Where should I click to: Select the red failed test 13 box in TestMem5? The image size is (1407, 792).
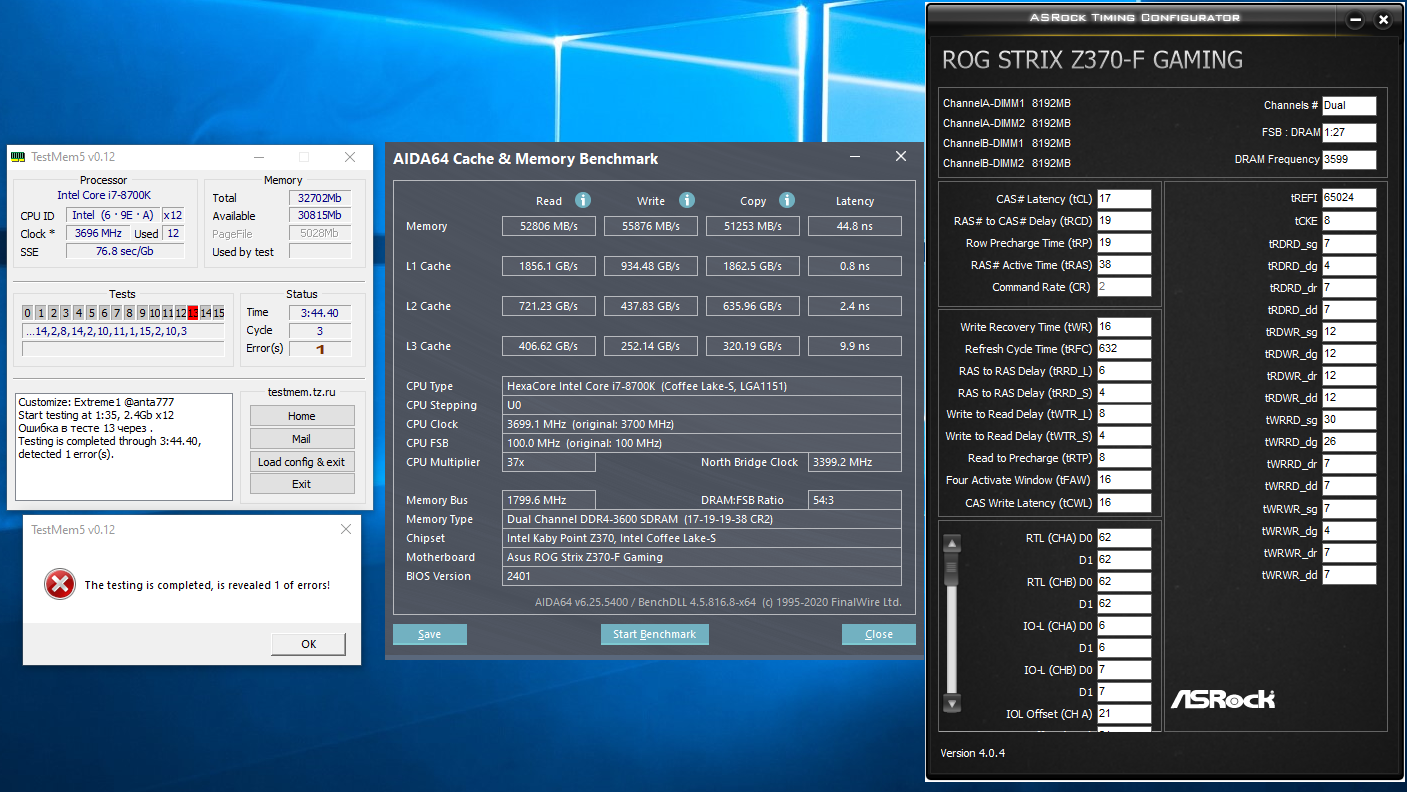pos(193,313)
